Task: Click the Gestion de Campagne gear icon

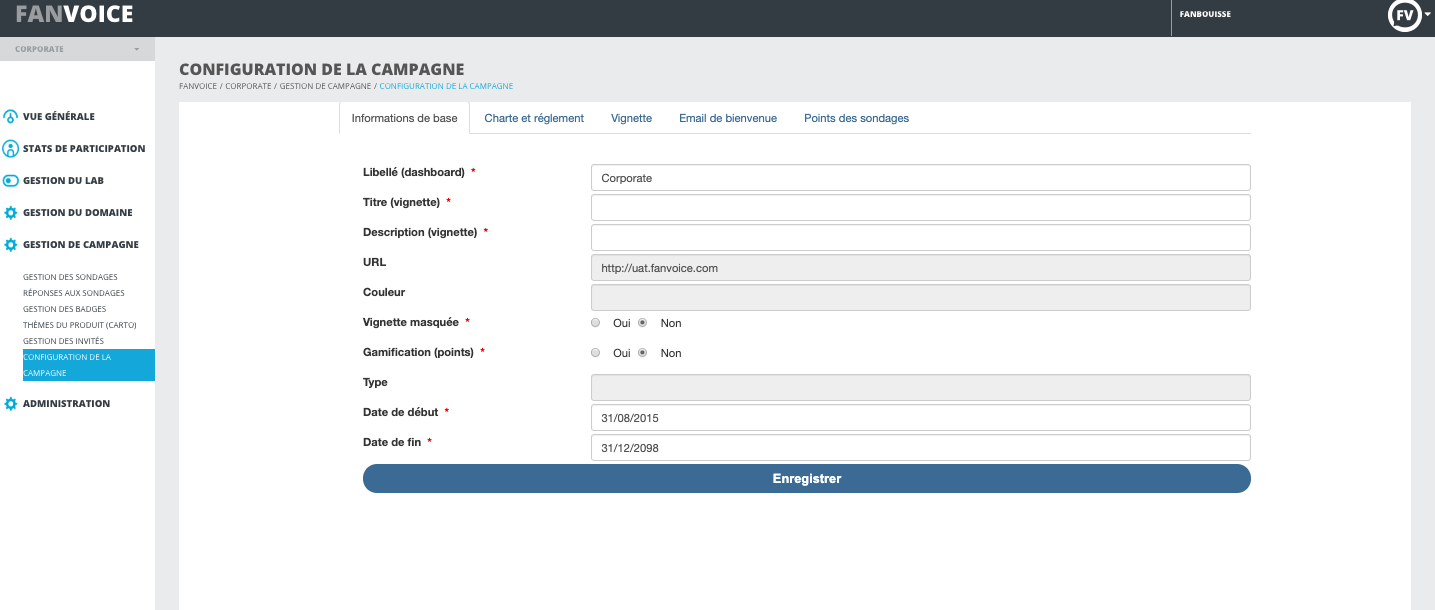Action: [11, 245]
